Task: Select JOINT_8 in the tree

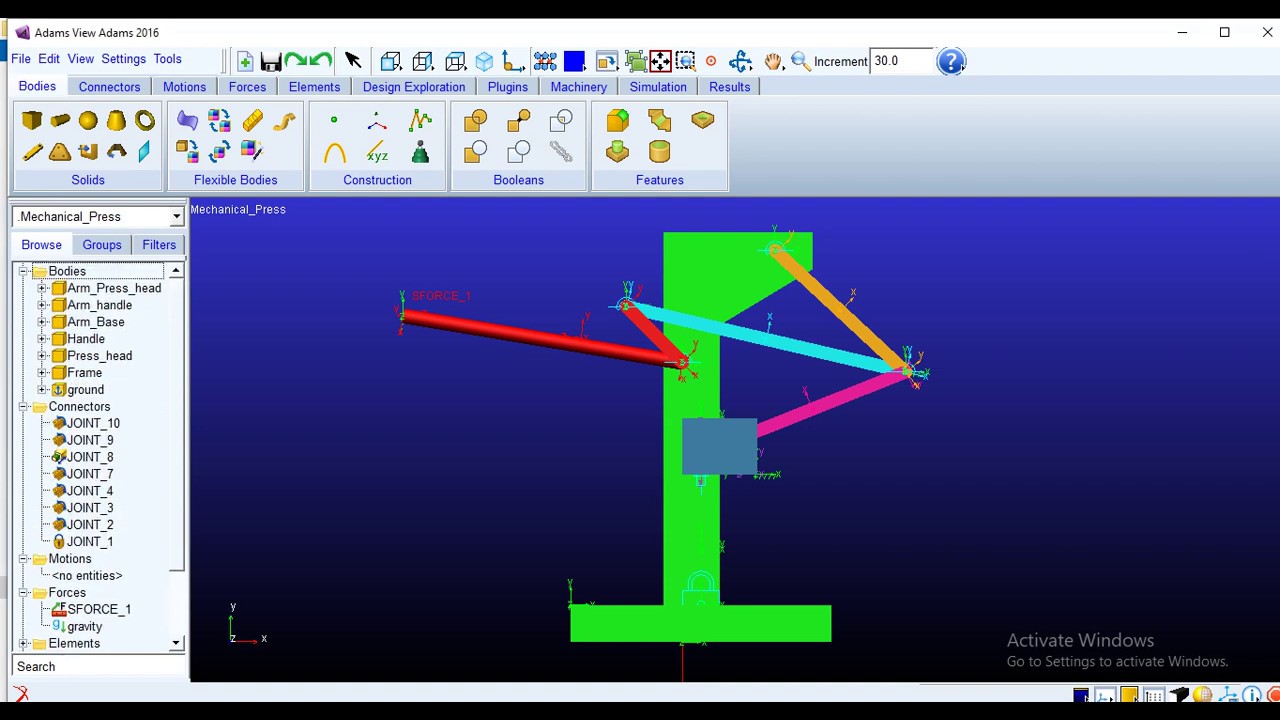Action: tap(90, 457)
